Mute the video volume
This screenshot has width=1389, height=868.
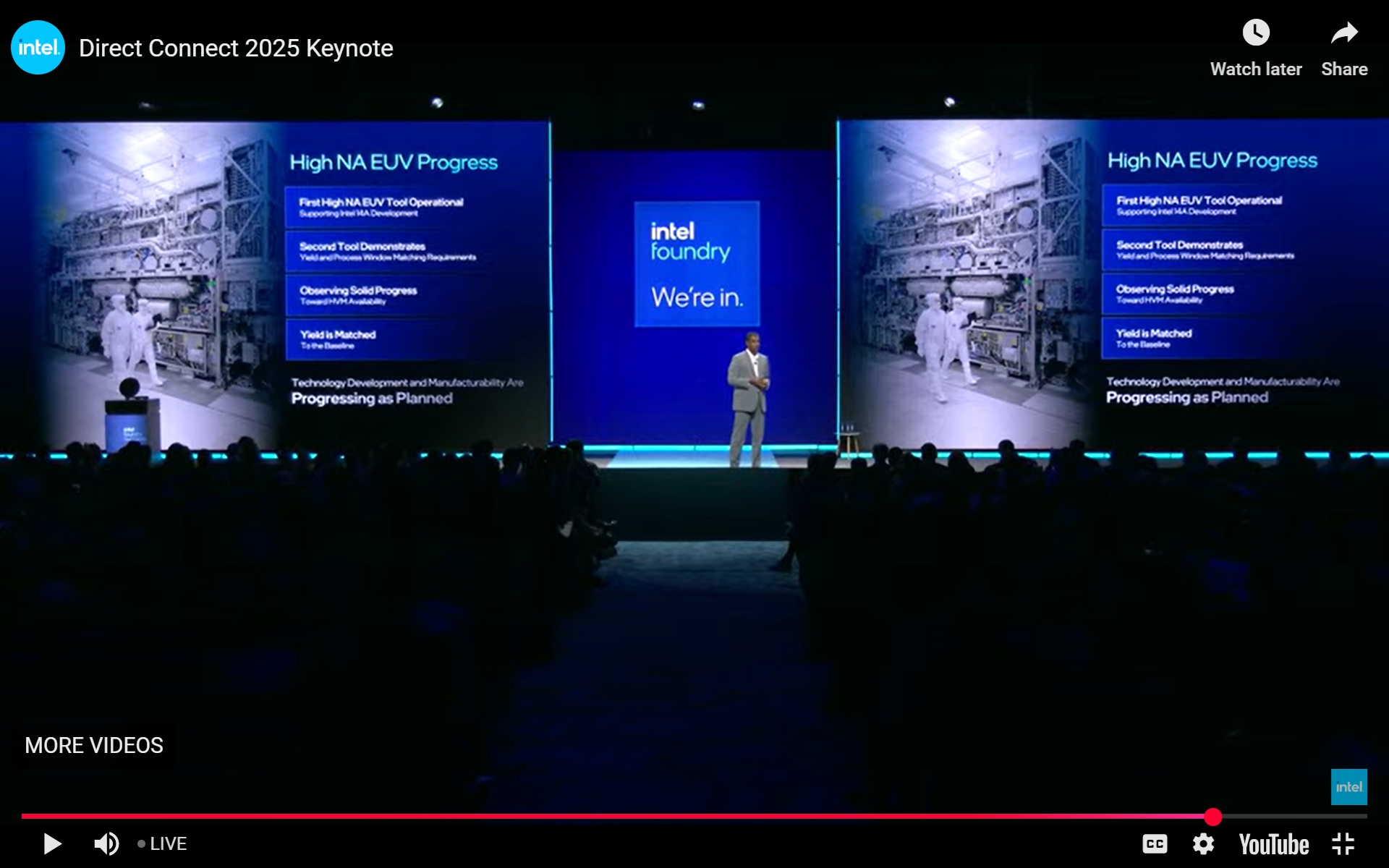coord(106,843)
